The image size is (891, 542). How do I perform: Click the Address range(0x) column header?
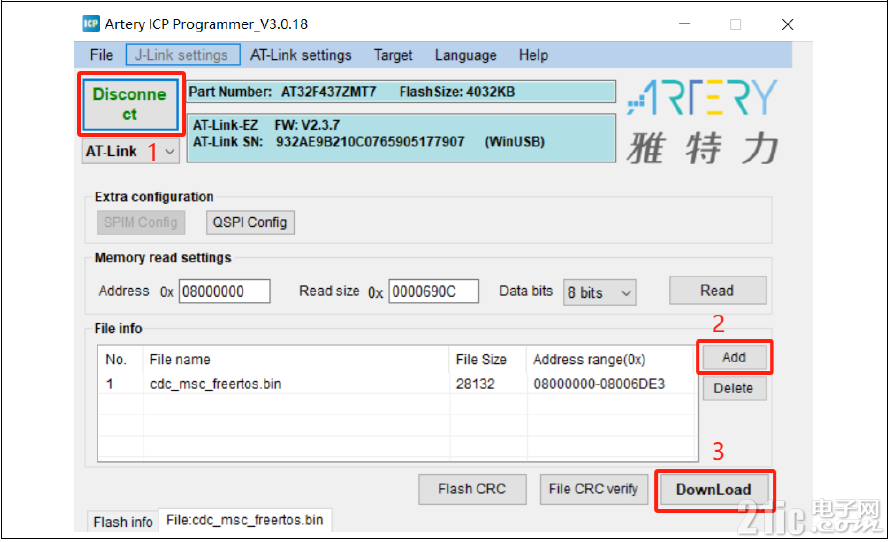click(589, 360)
